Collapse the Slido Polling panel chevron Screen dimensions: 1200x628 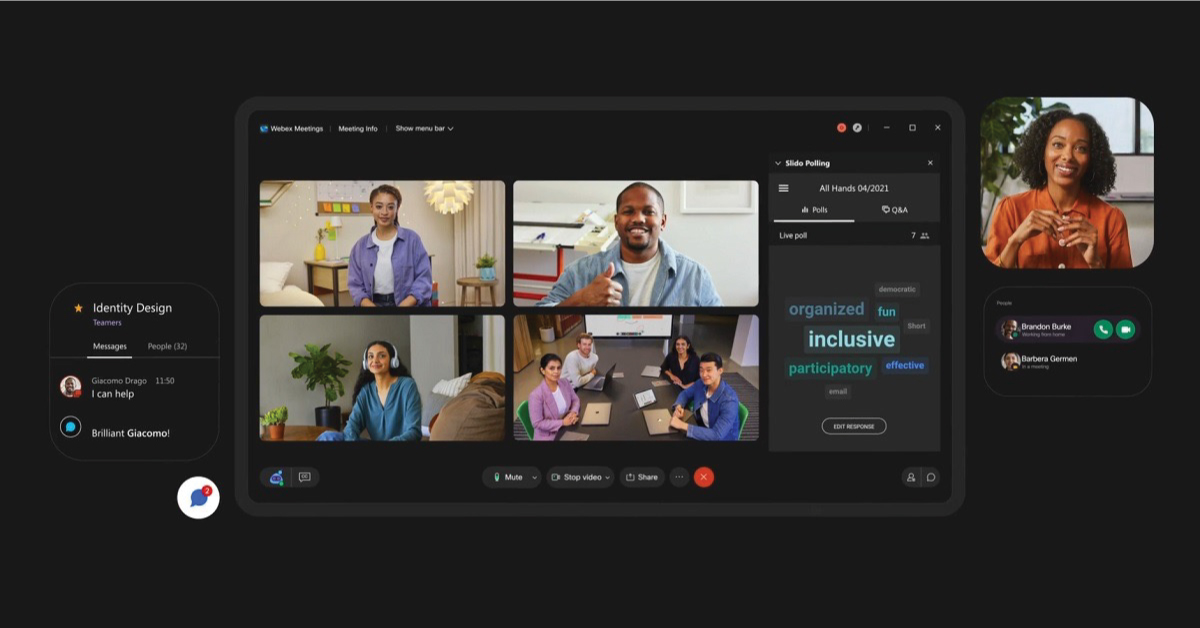pyautogui.click(x=778, y=163)
